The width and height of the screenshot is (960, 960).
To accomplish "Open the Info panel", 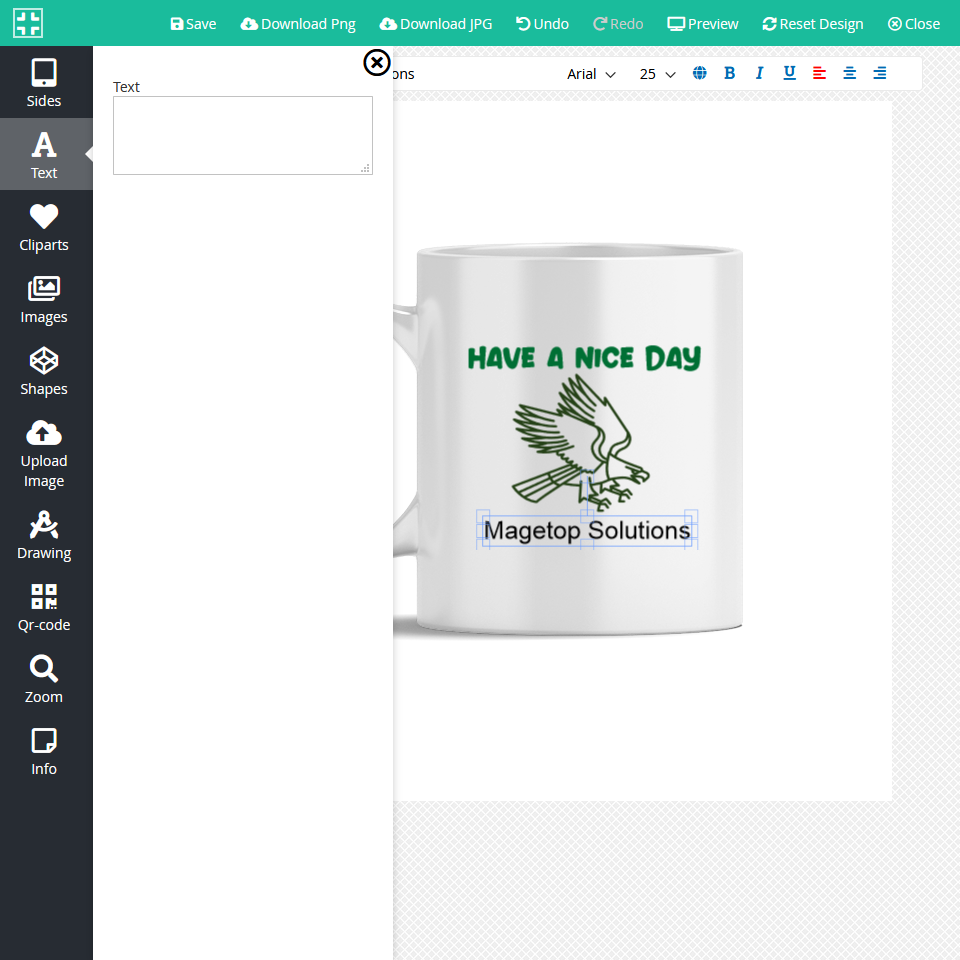I will (44, 751).
